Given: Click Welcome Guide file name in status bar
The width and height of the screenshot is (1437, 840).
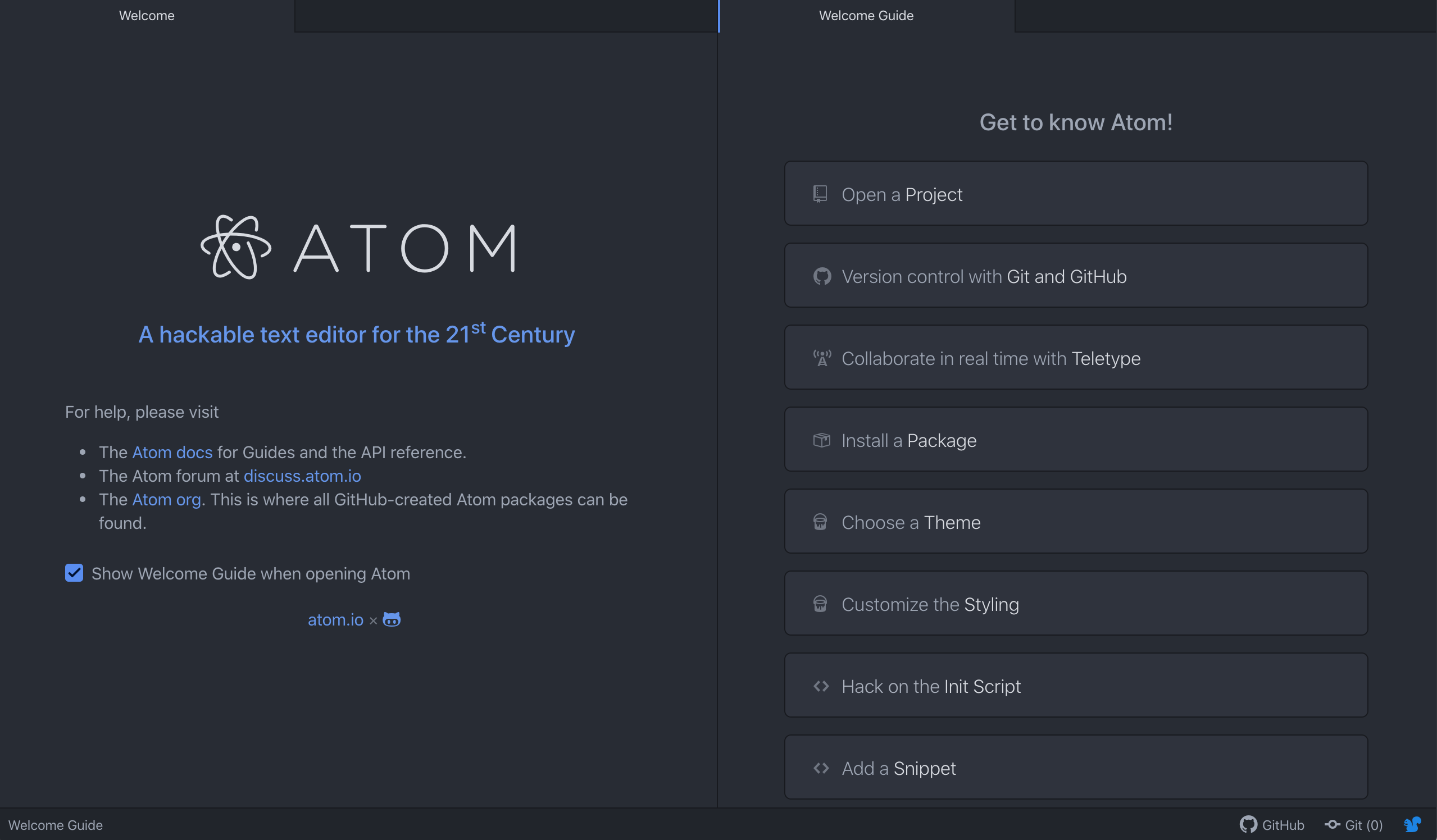Looking at the screenshot, I should click(55, 825).
